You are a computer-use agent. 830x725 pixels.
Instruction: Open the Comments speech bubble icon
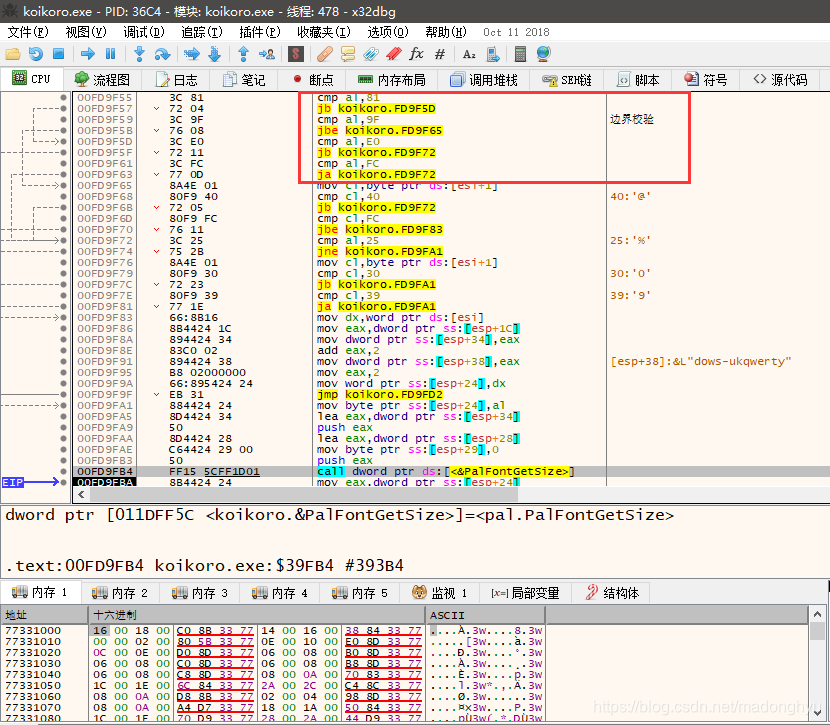(348, 54)
